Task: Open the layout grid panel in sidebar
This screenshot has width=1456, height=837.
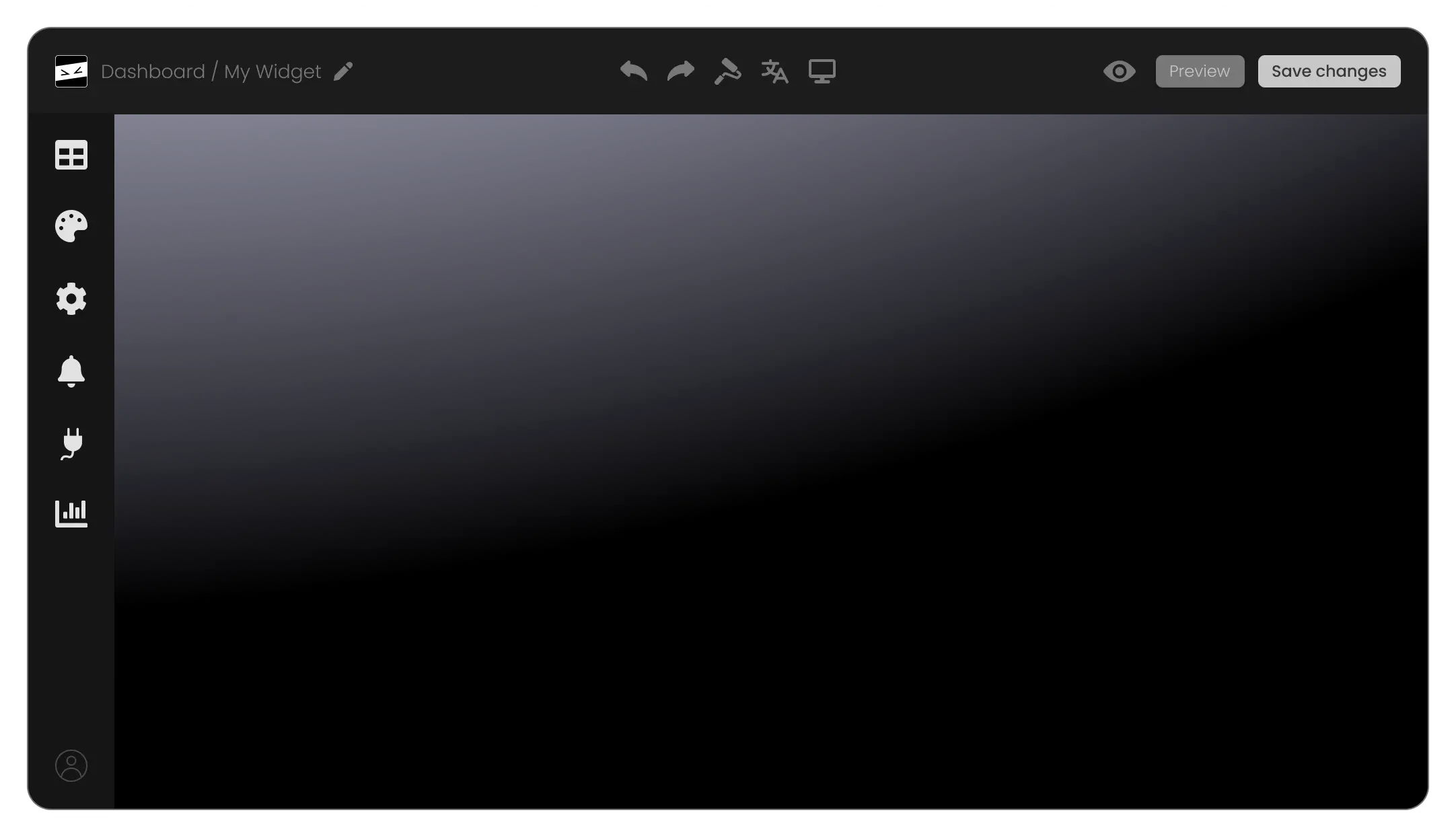Action: [x=71, y=155]
